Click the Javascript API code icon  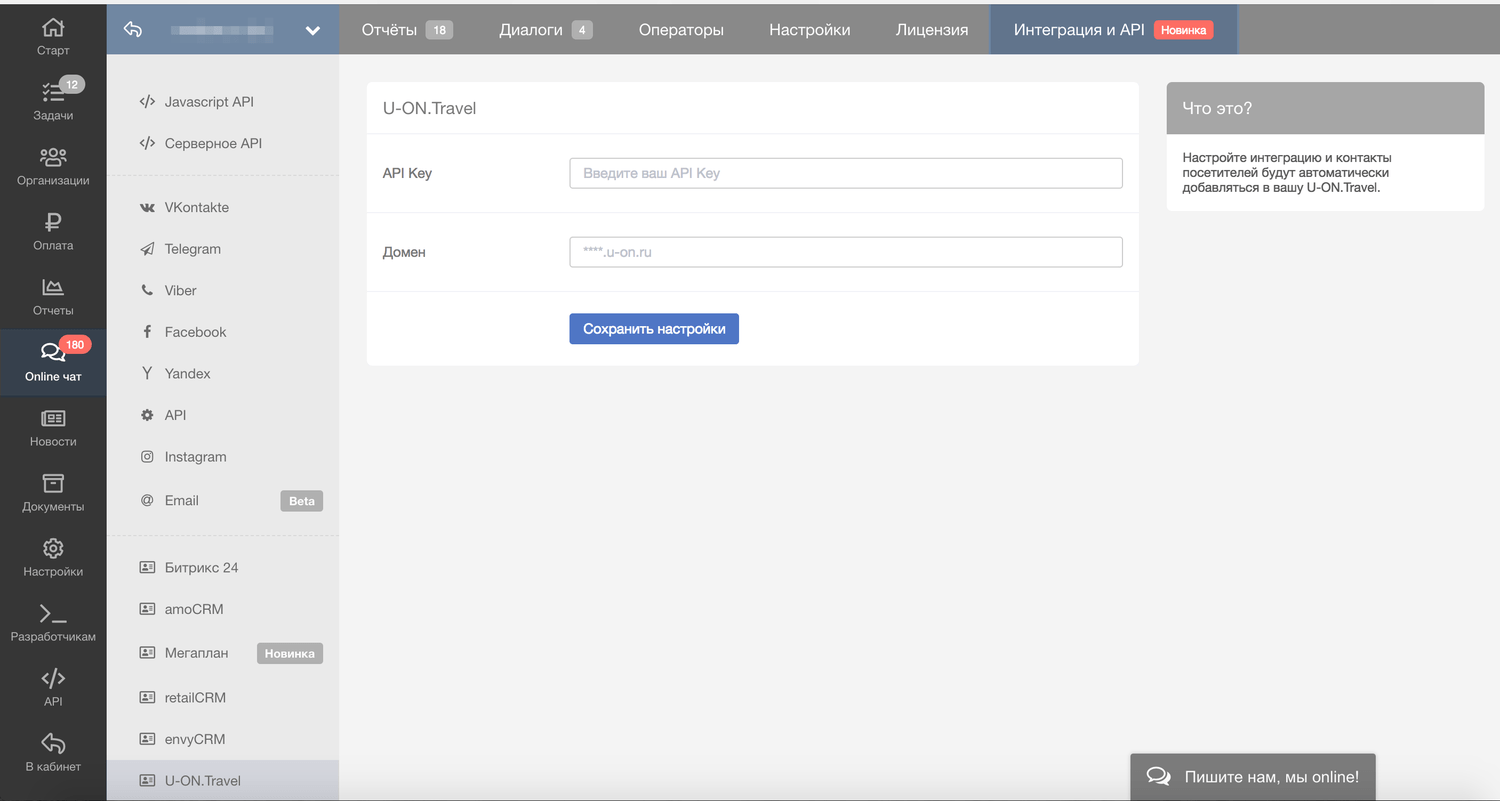coord(147,102)
